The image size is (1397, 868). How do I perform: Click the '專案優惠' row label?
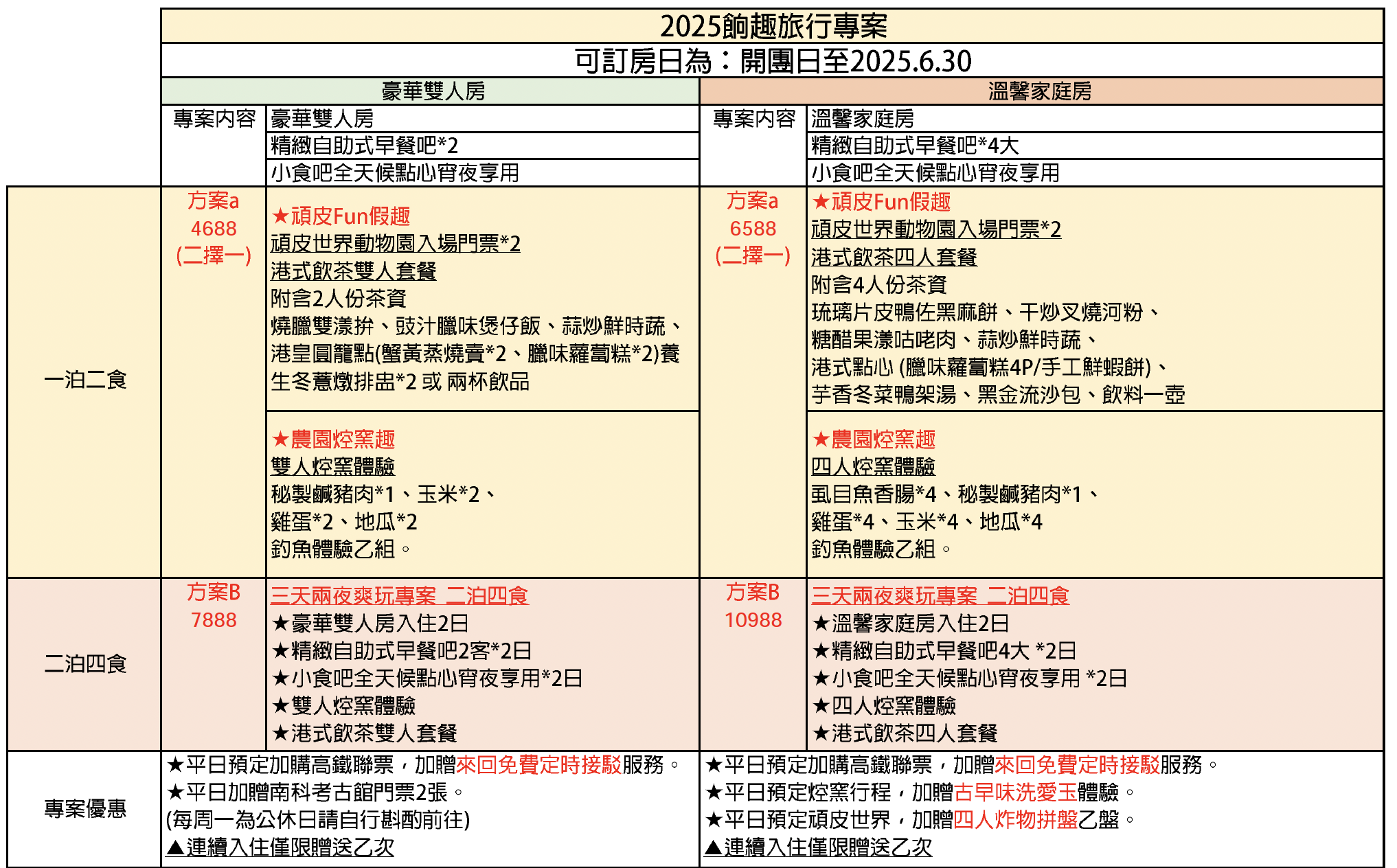85,809
